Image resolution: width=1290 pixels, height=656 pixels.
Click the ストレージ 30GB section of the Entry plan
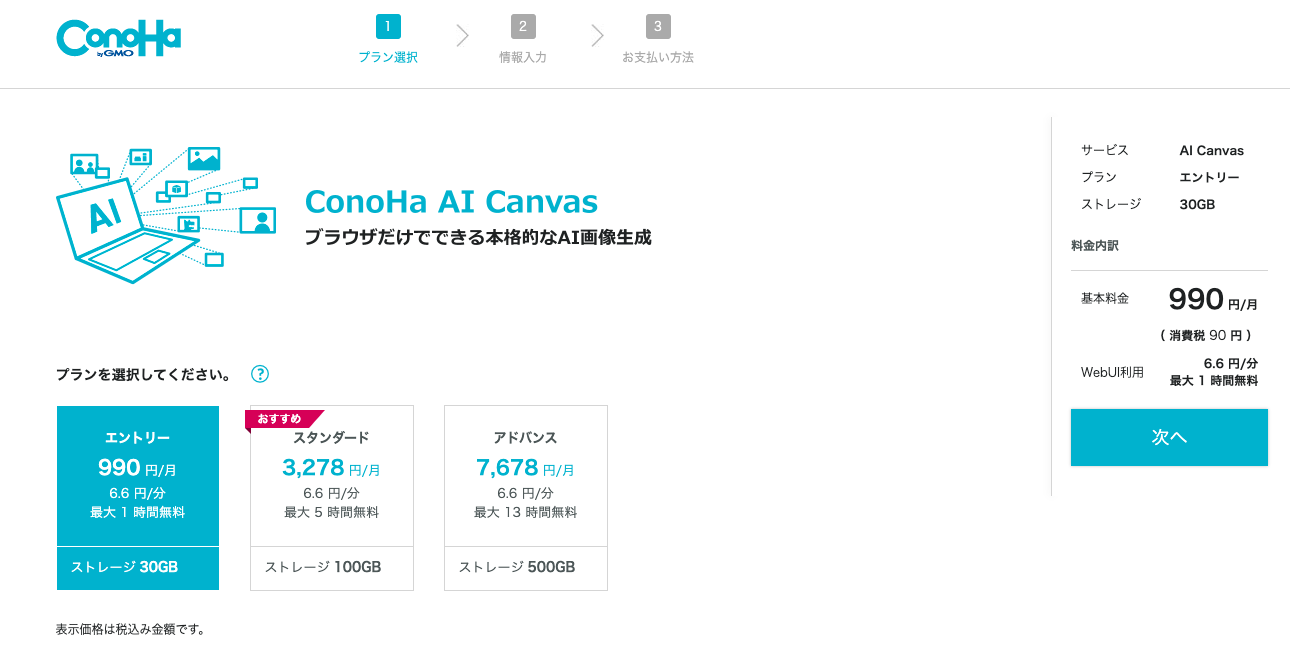138,568
